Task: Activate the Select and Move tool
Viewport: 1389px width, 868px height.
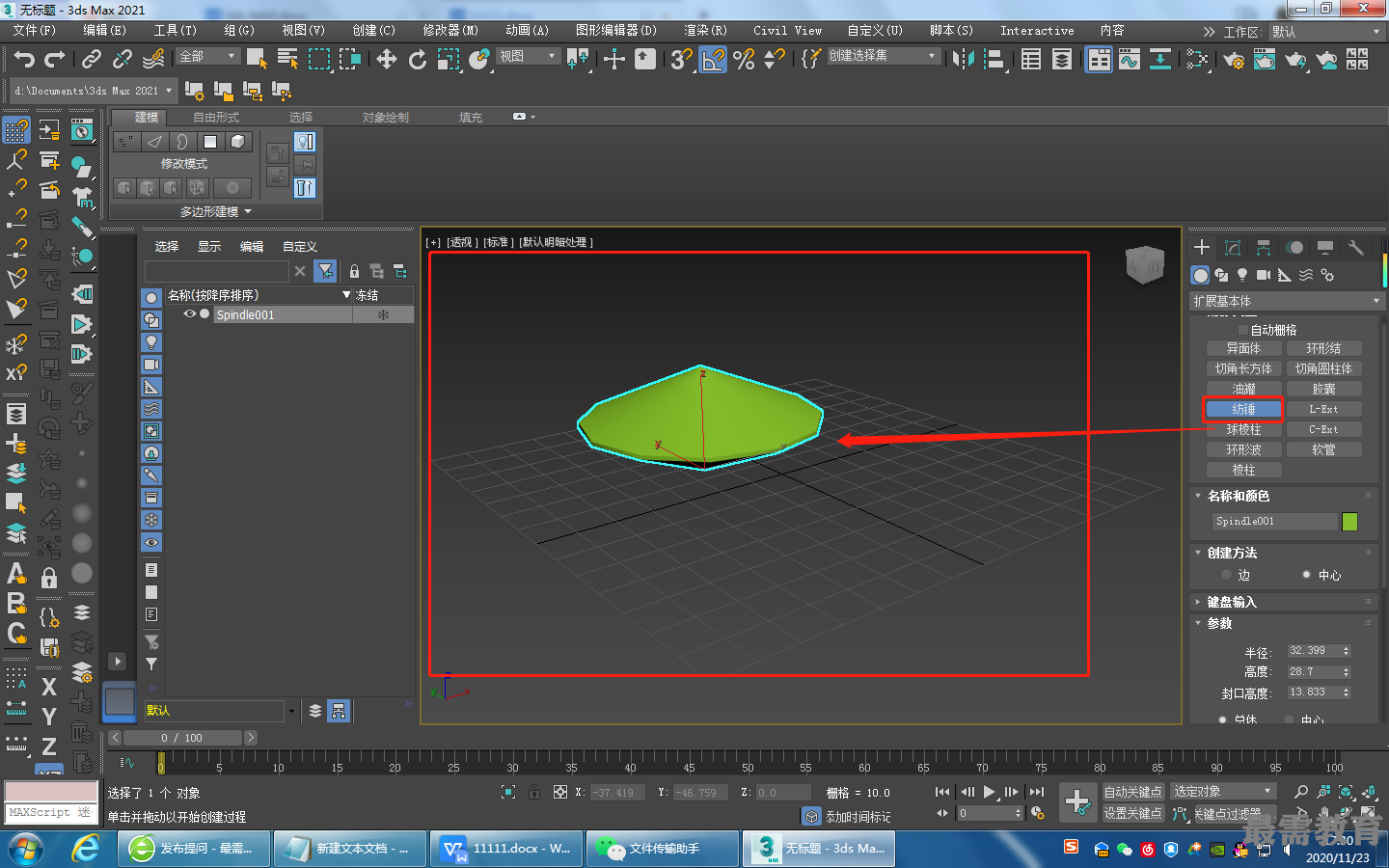Action: pyautogui.click(x=387, y=59)
